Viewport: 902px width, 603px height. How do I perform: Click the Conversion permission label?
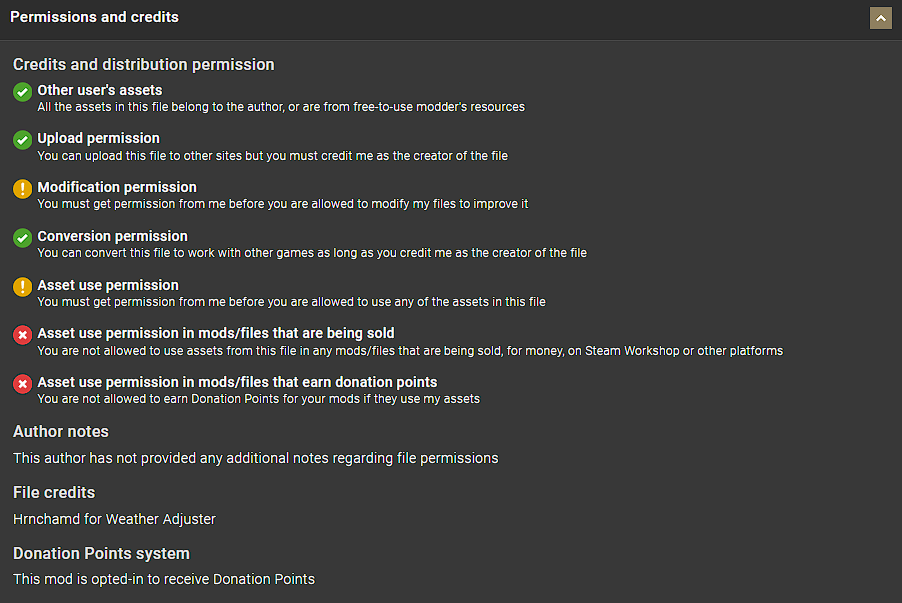coord(112,236)
